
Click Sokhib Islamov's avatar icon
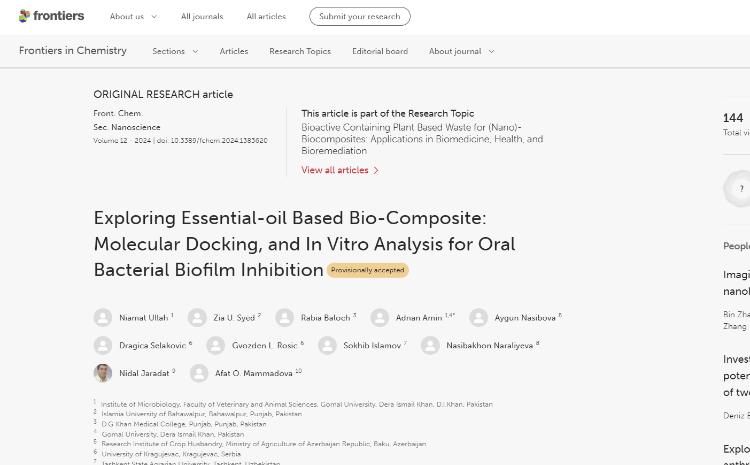tap(327, 346)
